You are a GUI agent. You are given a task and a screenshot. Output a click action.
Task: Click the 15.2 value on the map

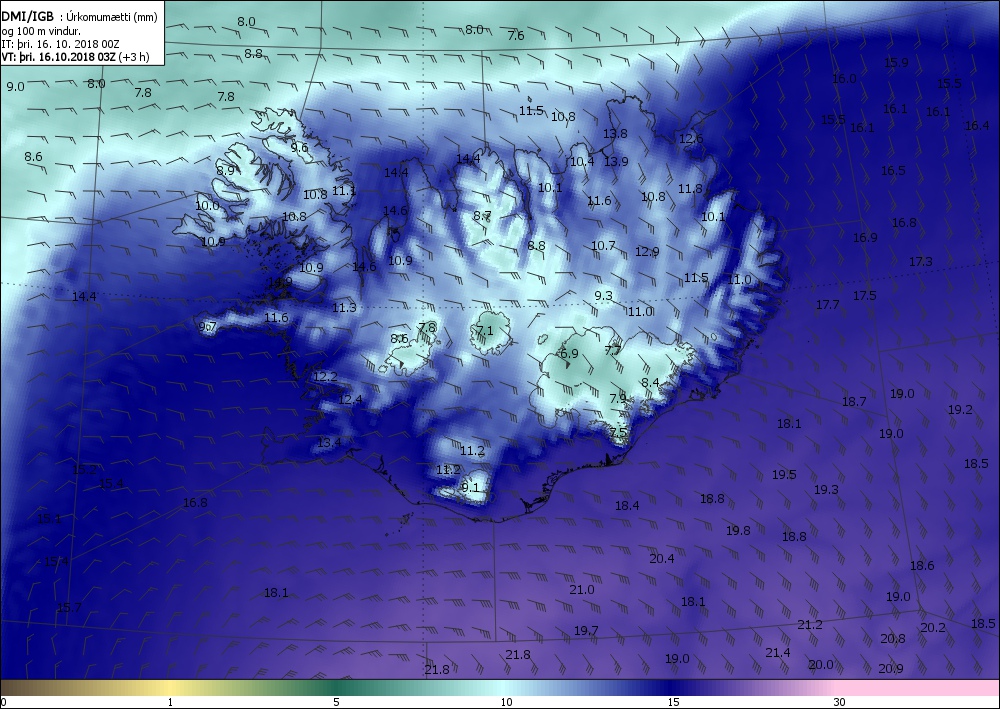pyautogui.click(x=85, y=470)
